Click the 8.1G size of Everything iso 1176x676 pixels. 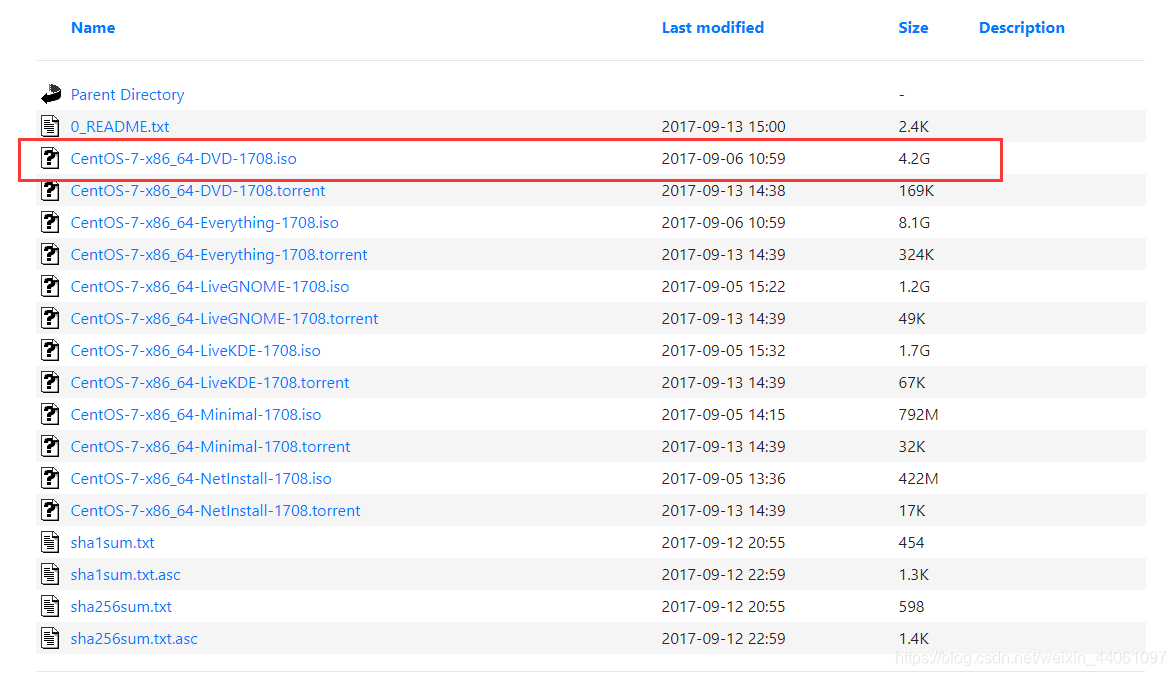(914, 223)
